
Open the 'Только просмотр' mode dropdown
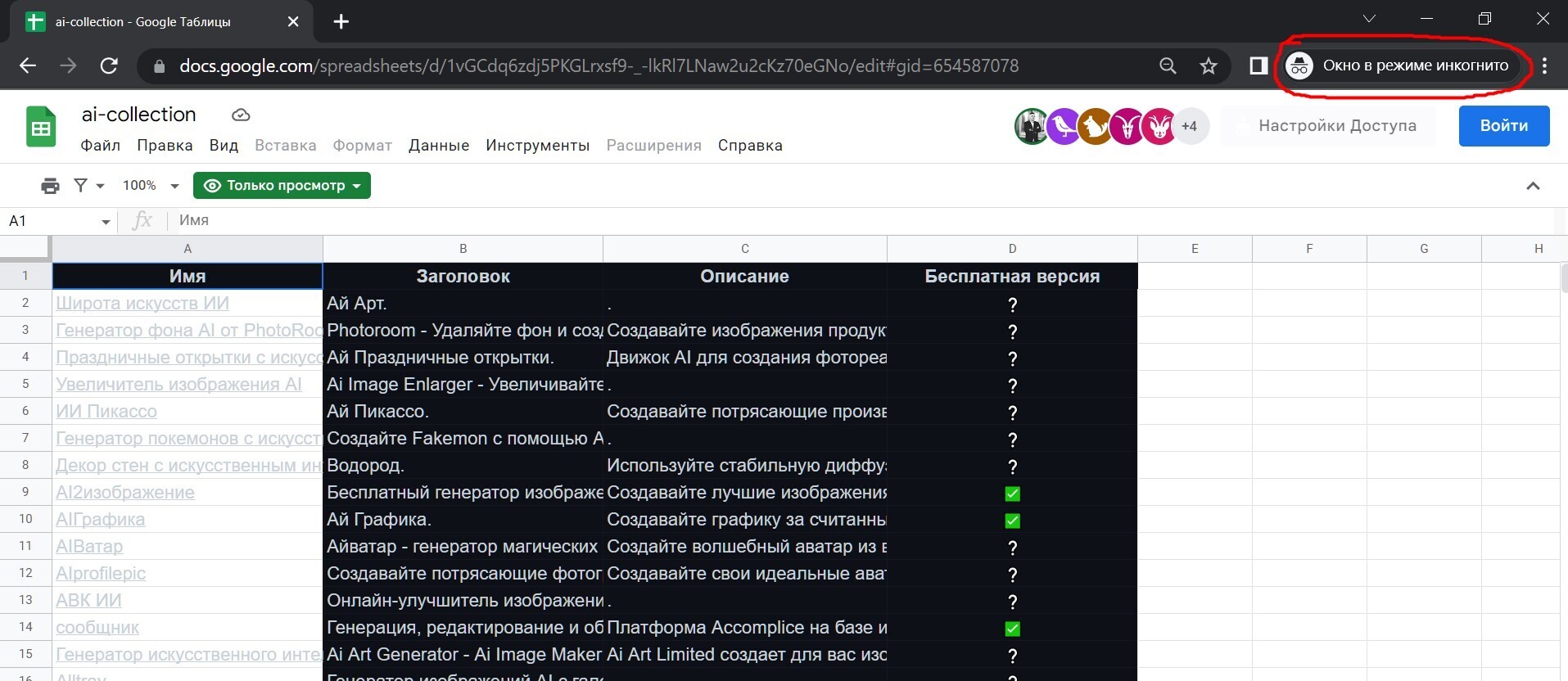[282, 186]
